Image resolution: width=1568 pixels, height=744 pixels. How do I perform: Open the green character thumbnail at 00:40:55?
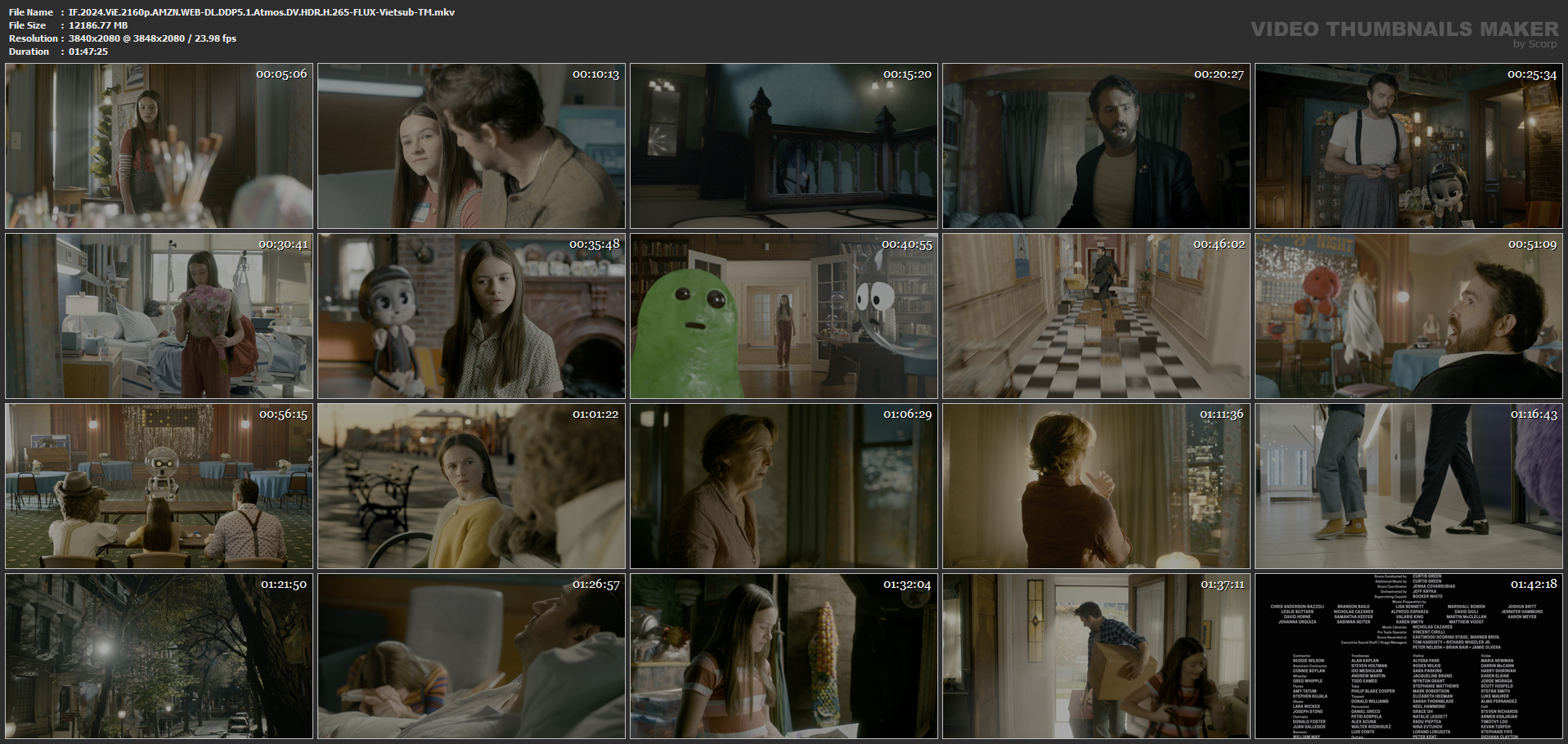pyautogui.click(x=784, y=316)
